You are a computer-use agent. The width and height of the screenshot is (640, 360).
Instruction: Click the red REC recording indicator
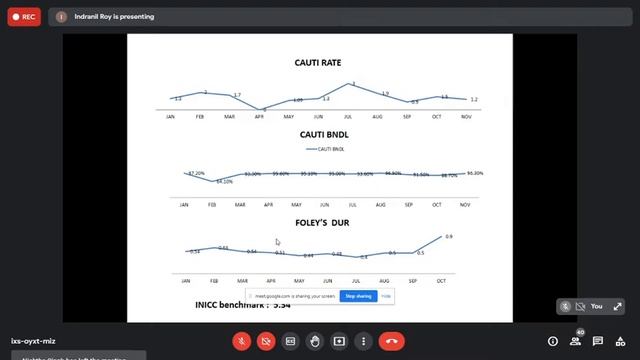click(24, 17)
